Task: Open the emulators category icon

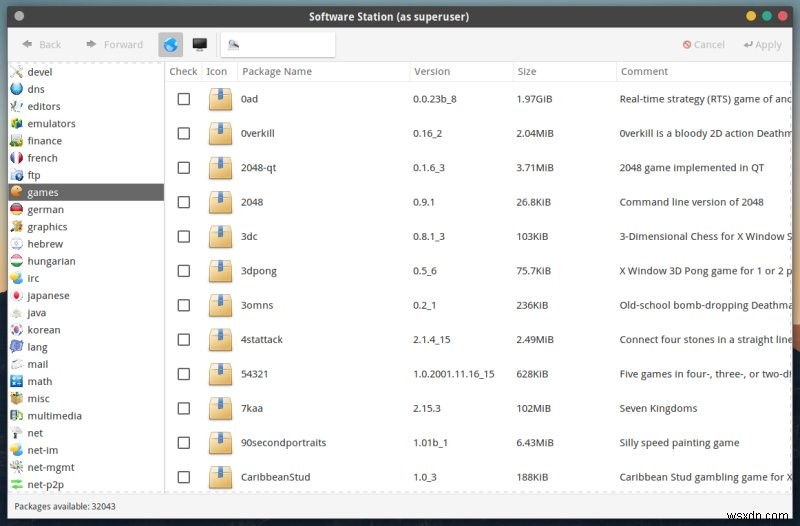Action: (17, 123)
